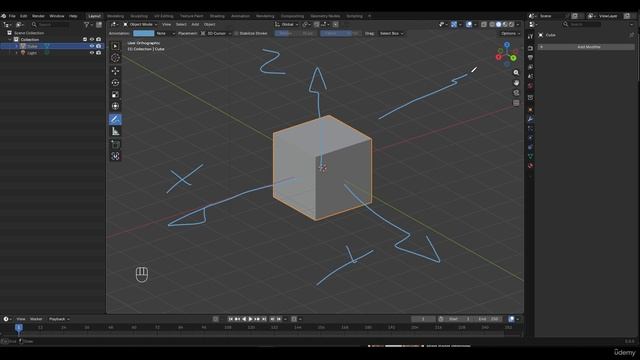Image resolution: width=640 pixels, height=360 pixels.
Task: Select the Annotate tool
Action: coord(115,119)
